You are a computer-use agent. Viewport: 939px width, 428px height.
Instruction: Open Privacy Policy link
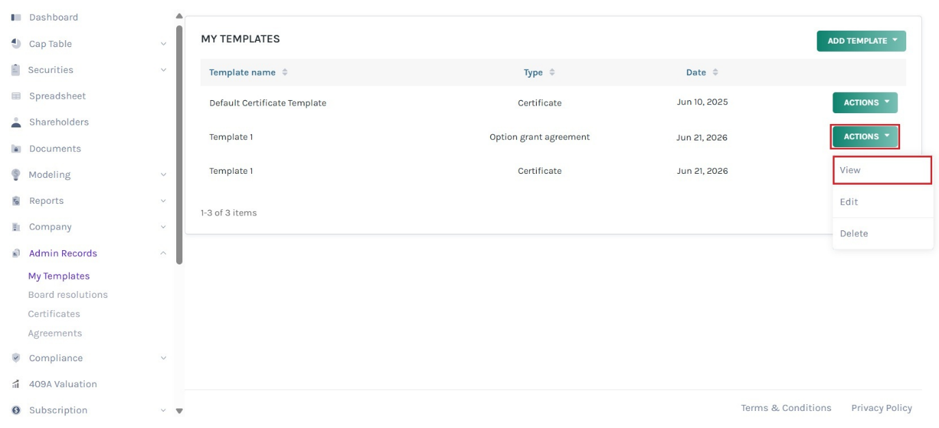(x=882, y=408)
